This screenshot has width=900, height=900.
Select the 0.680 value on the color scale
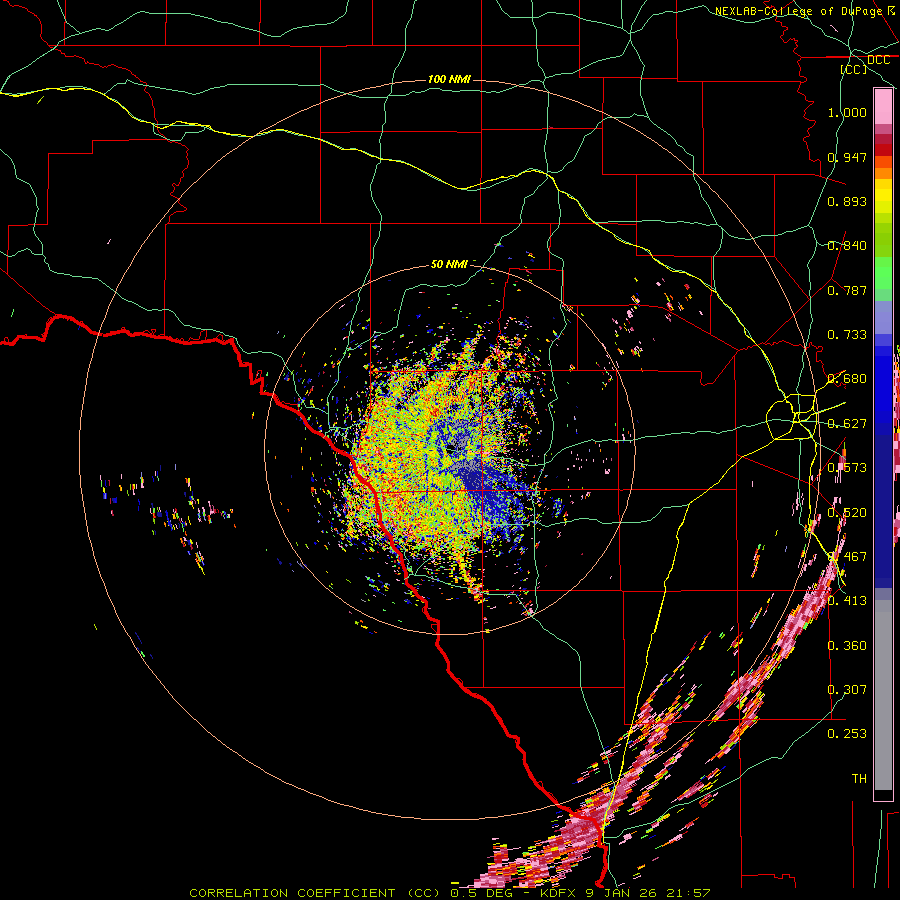click(847, 379)
